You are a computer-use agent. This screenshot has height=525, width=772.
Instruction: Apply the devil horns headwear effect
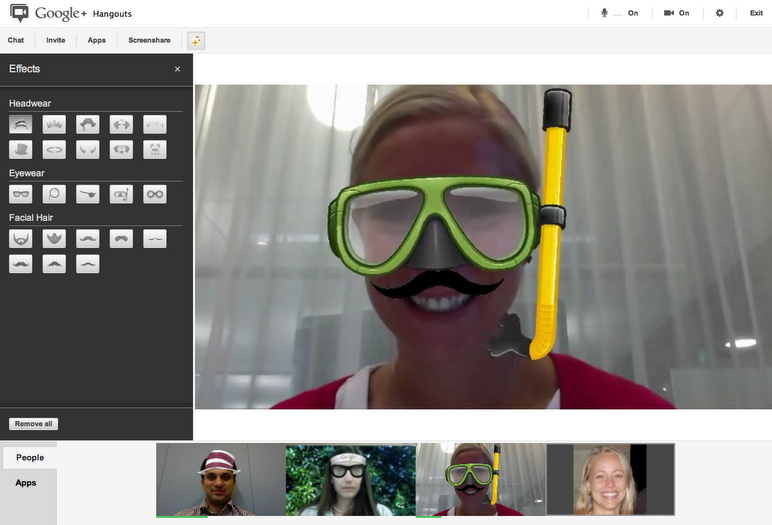[x=88, y=150]
